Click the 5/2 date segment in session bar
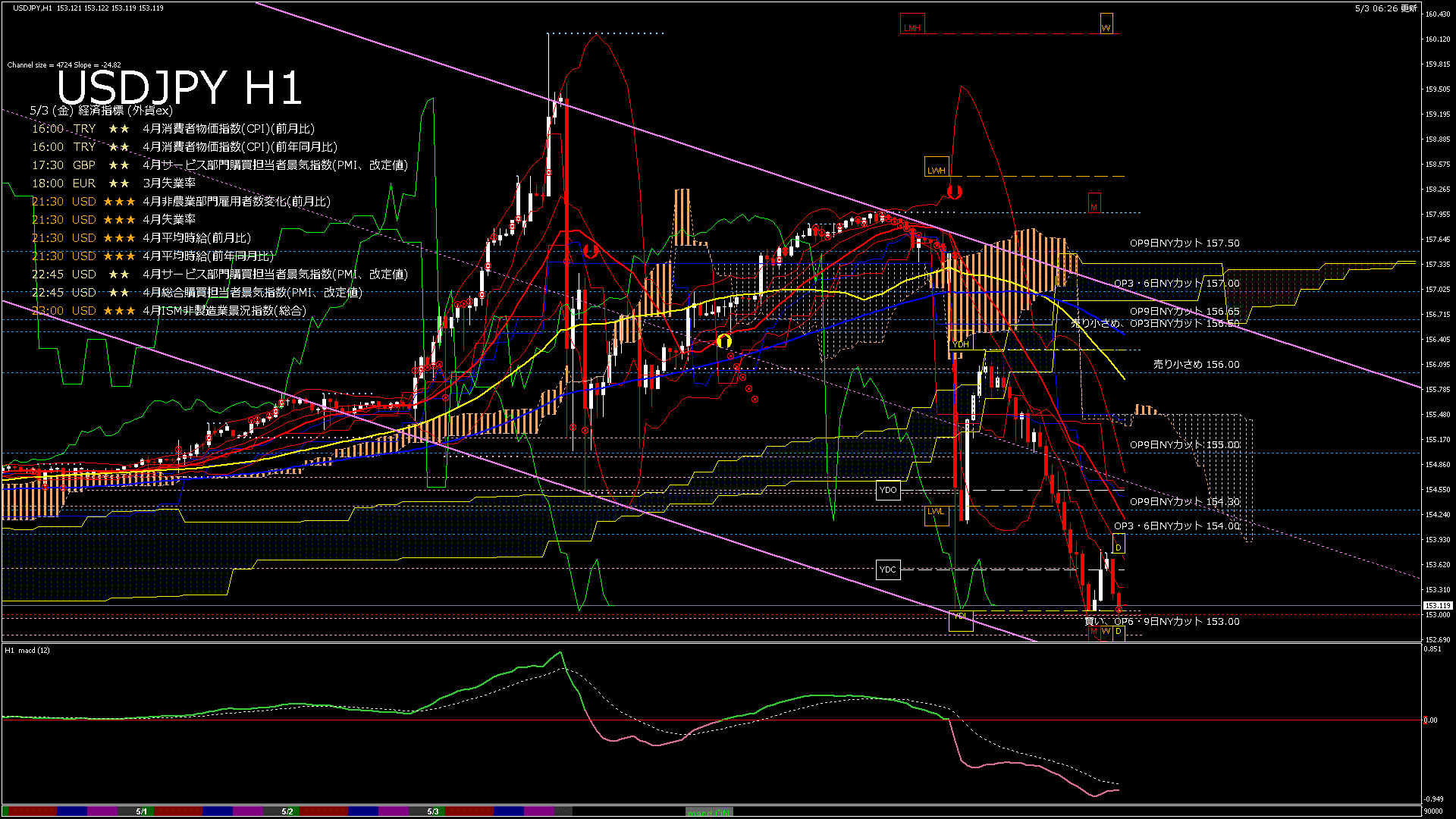This screenshot has height=819, width=1456. point(287,811)
